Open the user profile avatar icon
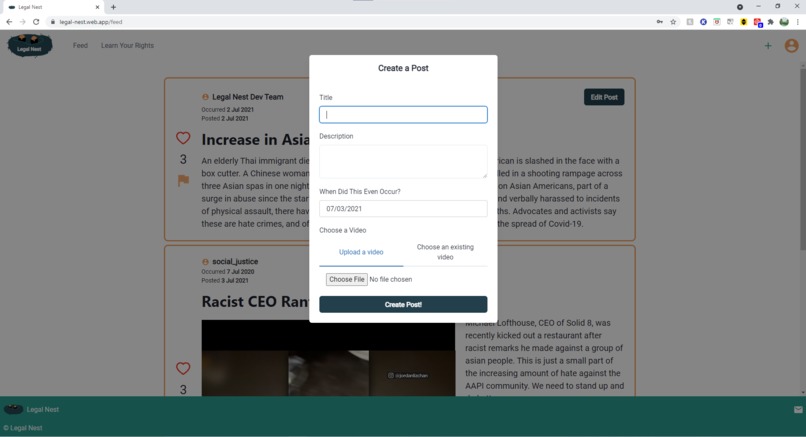 (791, 46)
